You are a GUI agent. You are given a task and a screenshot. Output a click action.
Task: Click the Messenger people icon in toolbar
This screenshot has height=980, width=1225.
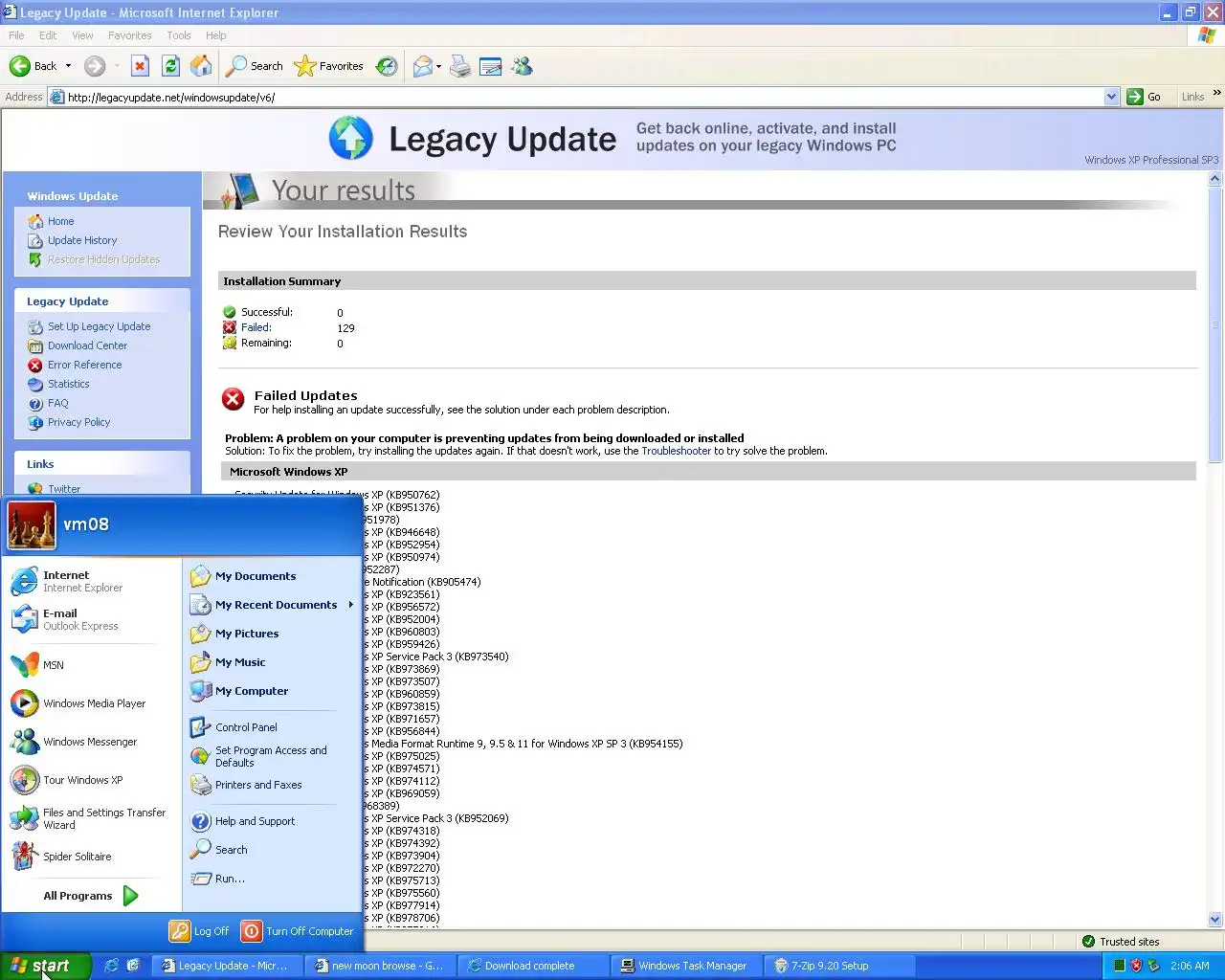[x=522, y=66]
